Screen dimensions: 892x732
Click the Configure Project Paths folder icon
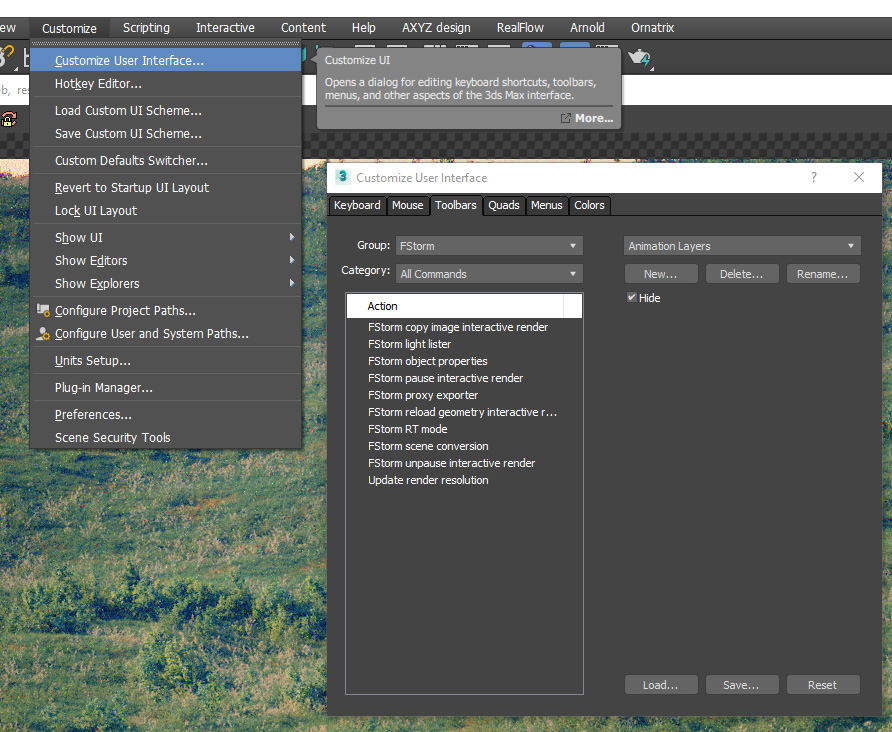pyautogui.click(x=43, y=311)
